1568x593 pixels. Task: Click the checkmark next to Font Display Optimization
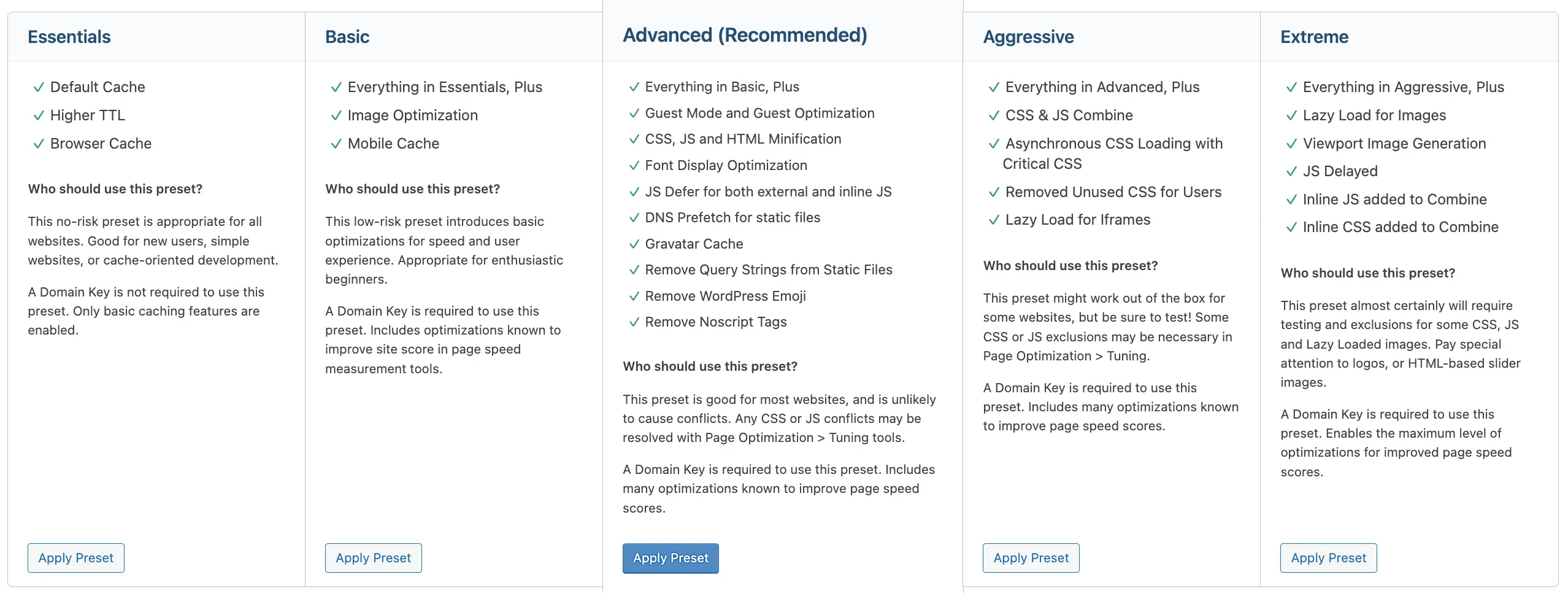[x=634, y=166]
